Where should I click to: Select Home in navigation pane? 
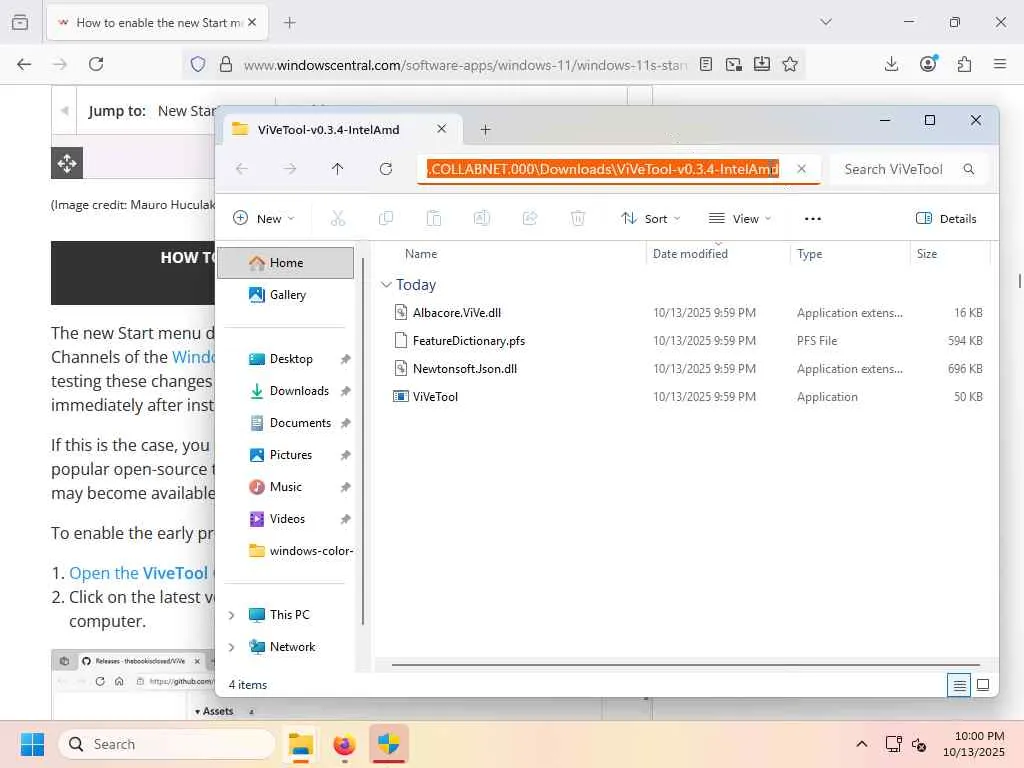(x=285, y=263)
